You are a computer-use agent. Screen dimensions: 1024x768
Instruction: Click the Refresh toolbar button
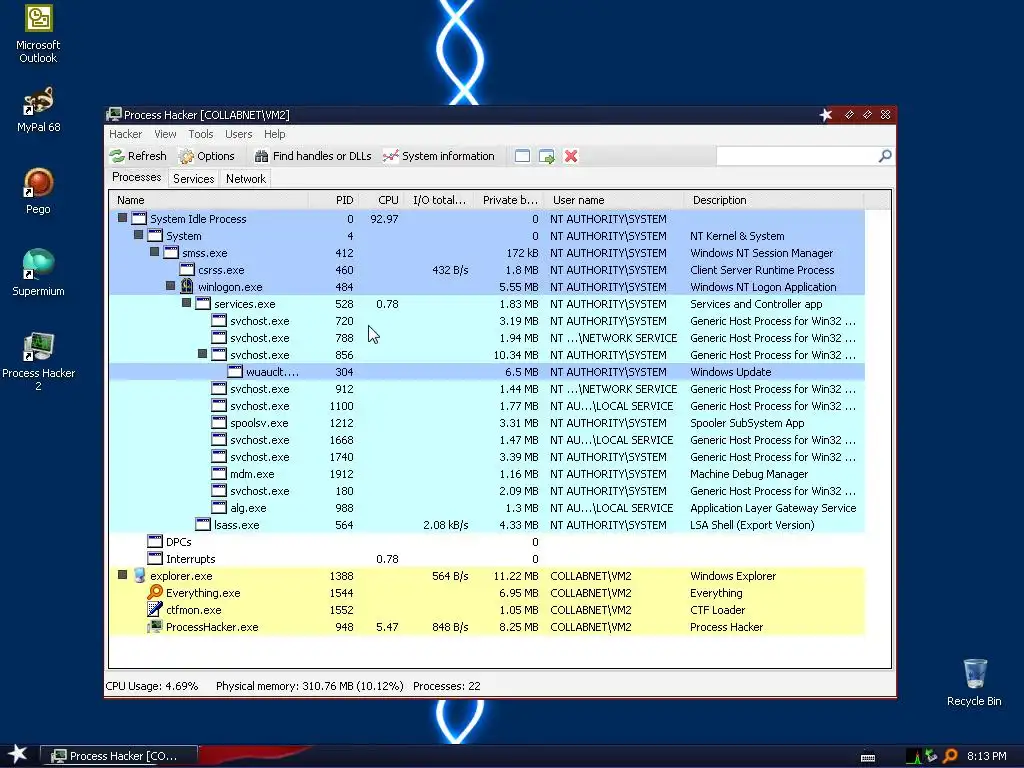[138, 156]
